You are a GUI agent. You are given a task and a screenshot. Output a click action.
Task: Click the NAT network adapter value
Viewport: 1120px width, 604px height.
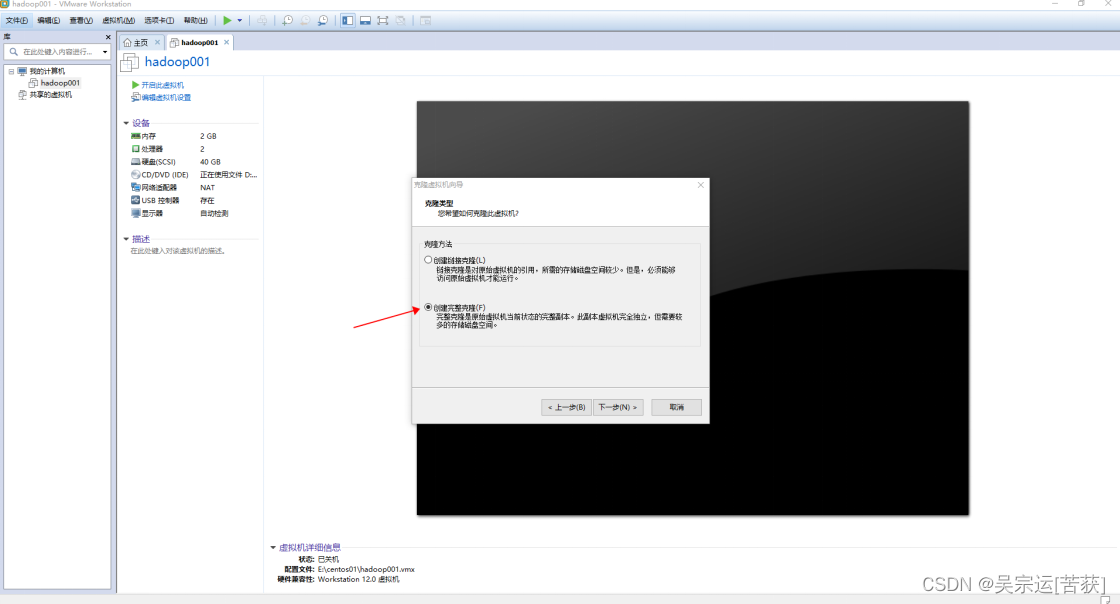207,188
